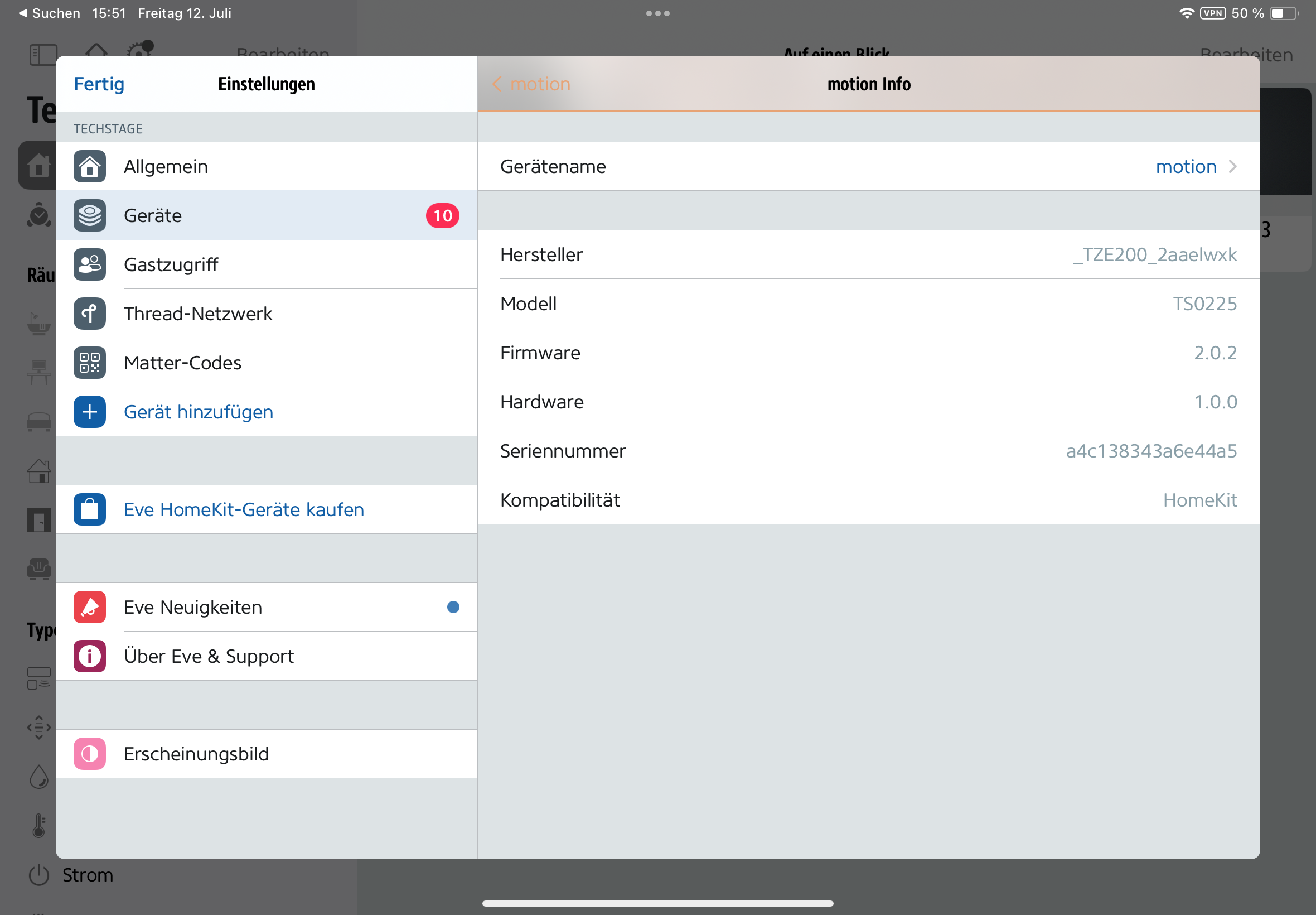Click the Eve Neuigkeiten megaphone icon

89,607
